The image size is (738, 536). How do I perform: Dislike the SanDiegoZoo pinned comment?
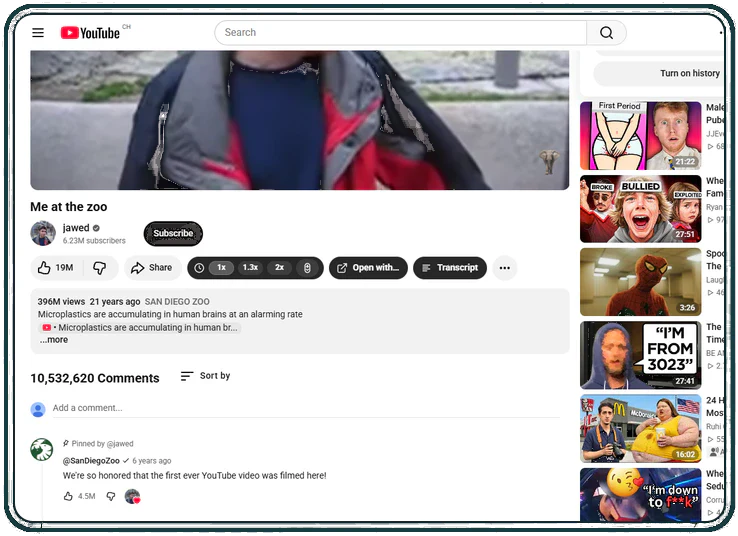click(x=111, y=496)
